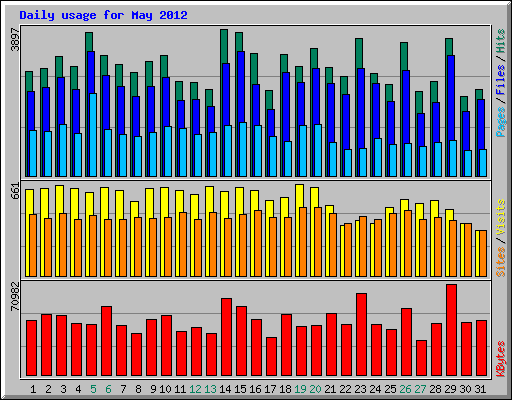
Task: Select the top of yellow Visits bar, day 3
Action: pyautogui.click(x=60, y=199)
